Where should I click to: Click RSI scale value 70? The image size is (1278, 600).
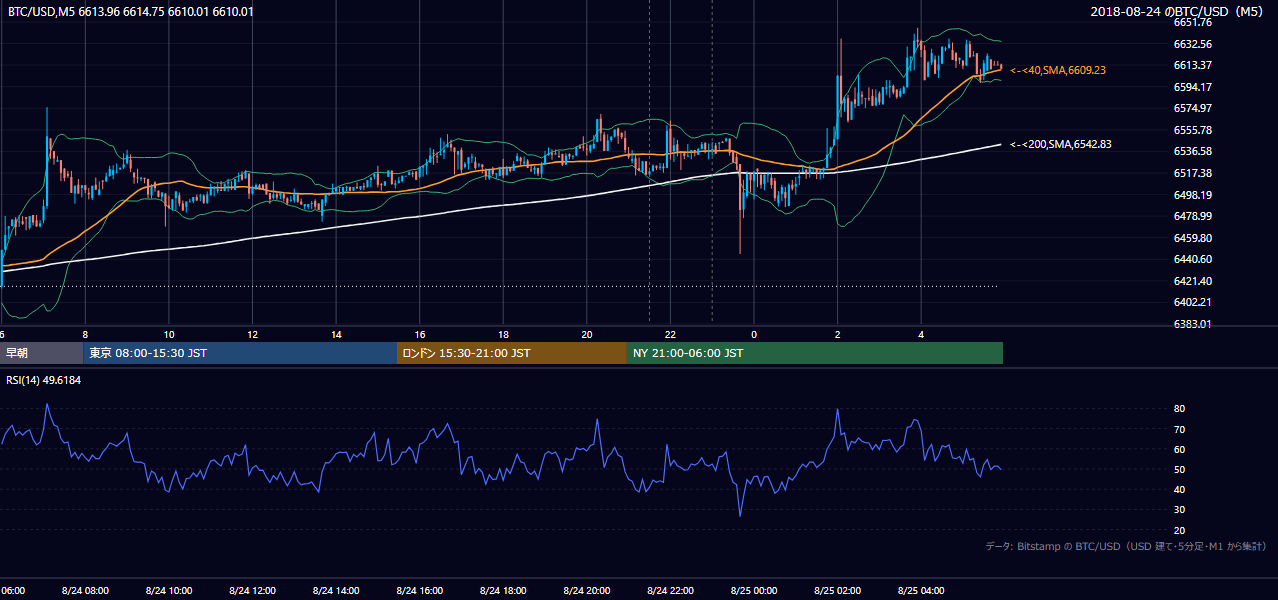[x=1179, y=429]
